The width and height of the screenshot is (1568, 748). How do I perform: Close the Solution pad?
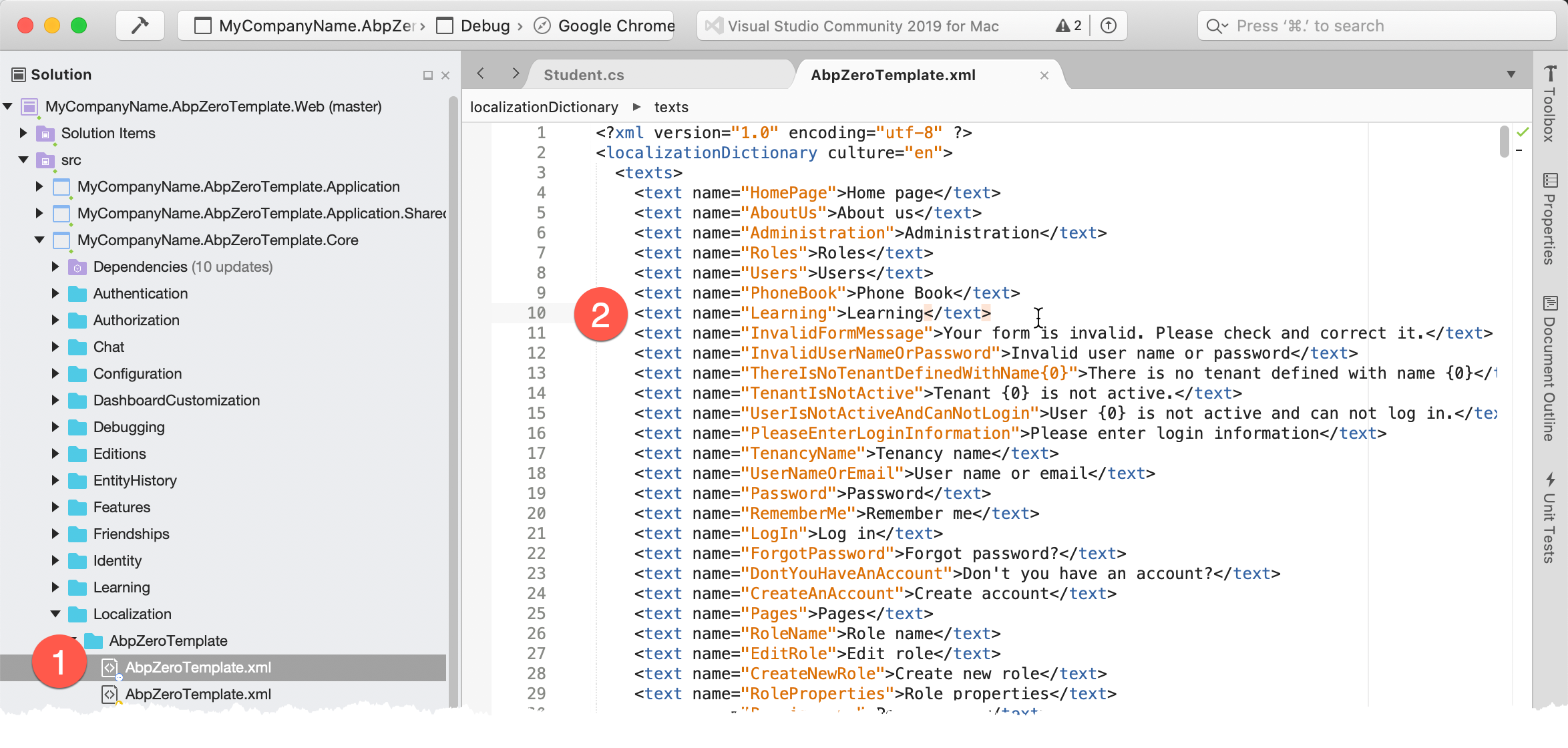pyautogui.click(x=445, y=75)
